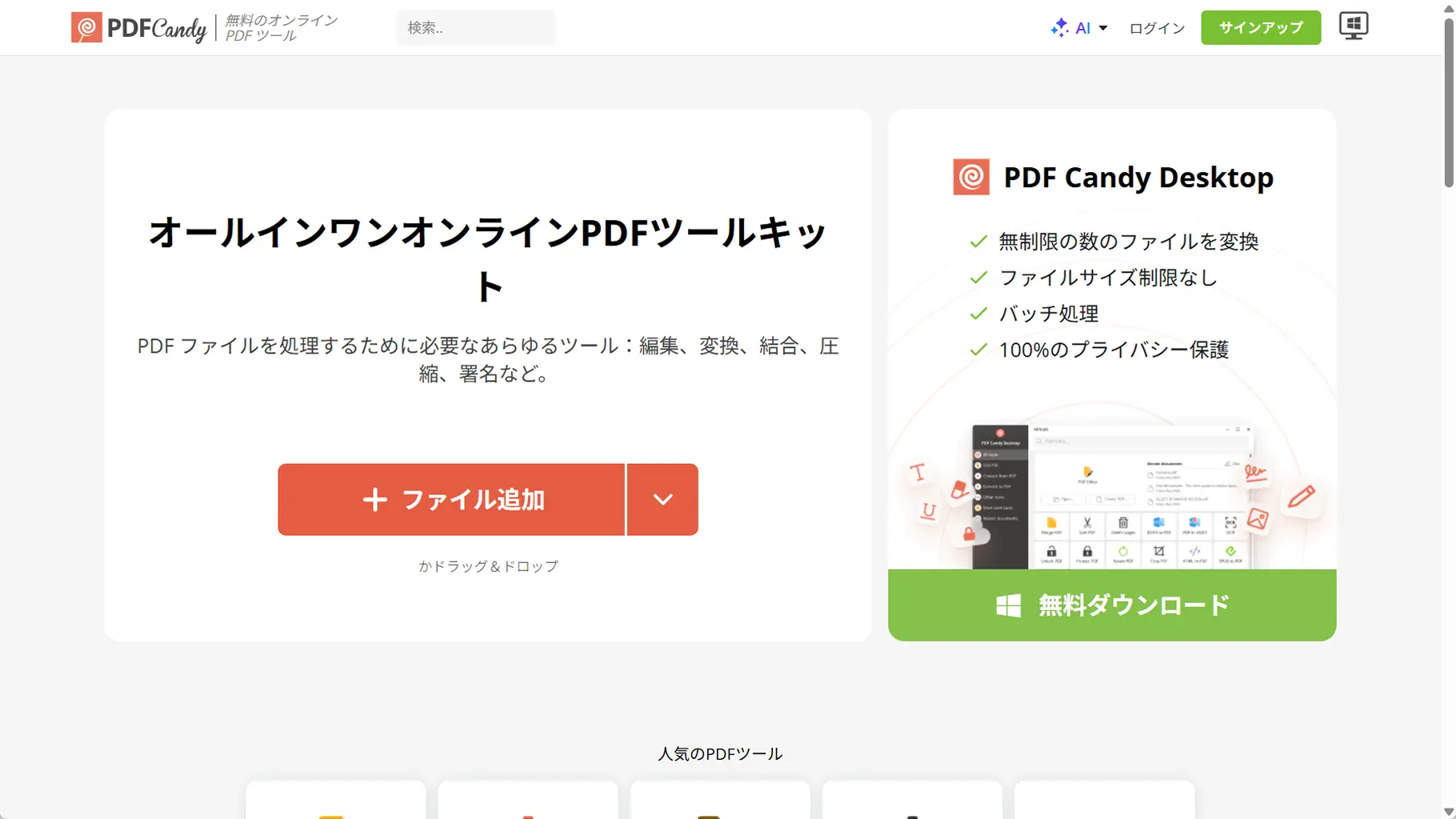
Task: Click the サインアップ button
Action: (1261, 28)
